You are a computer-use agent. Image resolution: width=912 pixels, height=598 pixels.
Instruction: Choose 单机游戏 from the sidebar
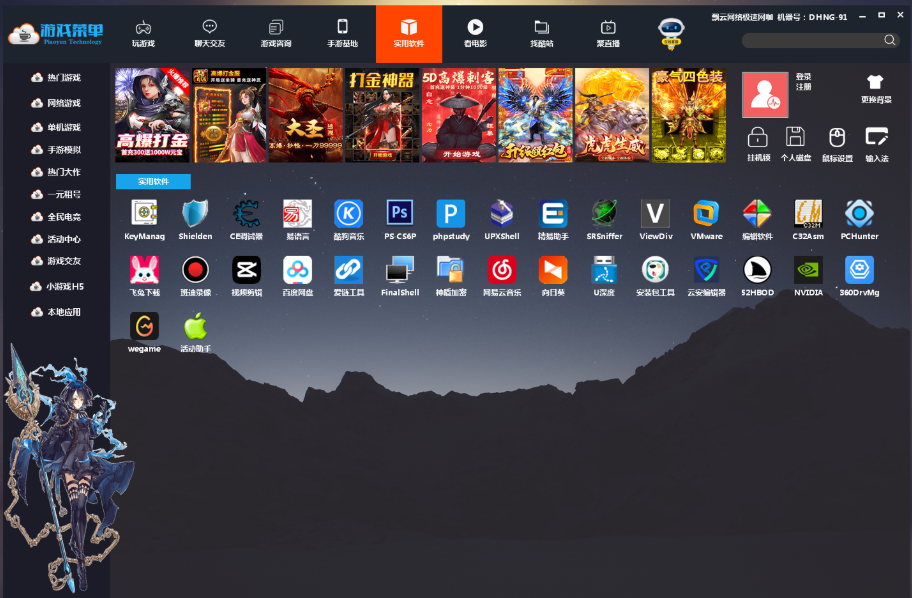pos(56,127)
